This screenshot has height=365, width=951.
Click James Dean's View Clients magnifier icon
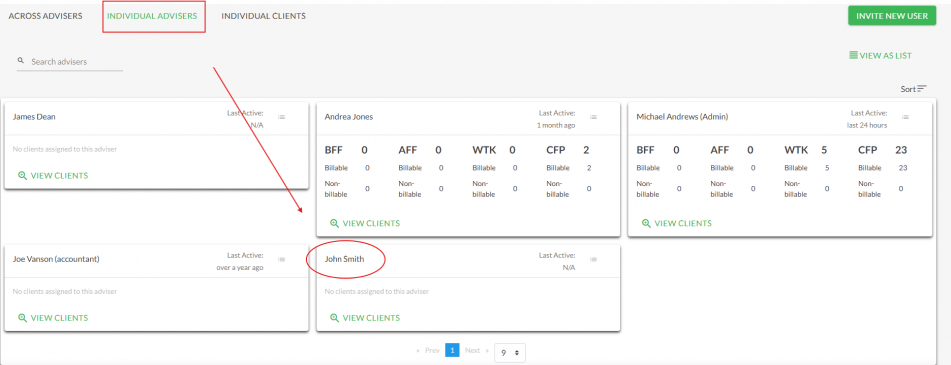click(22, 176)
